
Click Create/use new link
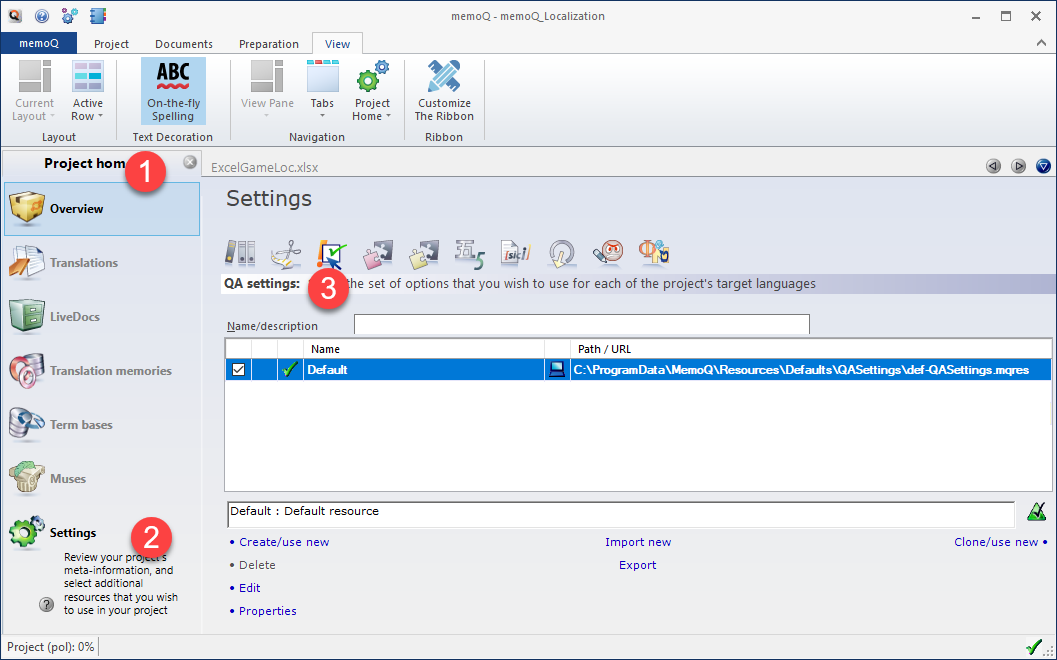pyautogui.click(x=284, y=542)
